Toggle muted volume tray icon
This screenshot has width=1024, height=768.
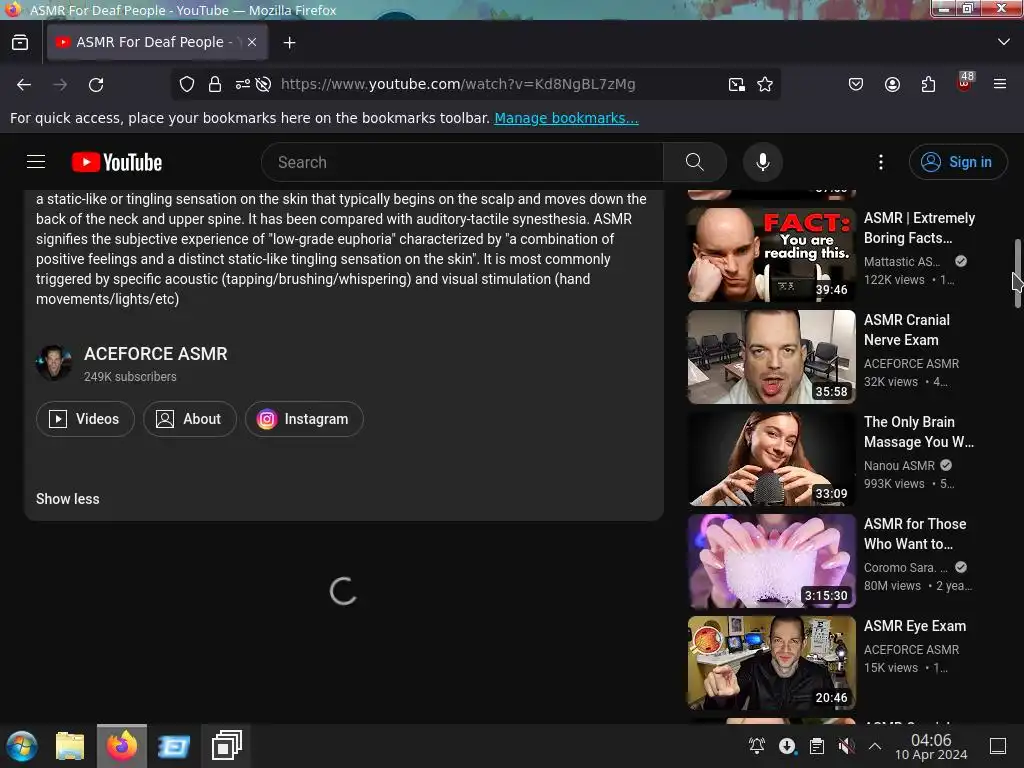tap(846, 746)
